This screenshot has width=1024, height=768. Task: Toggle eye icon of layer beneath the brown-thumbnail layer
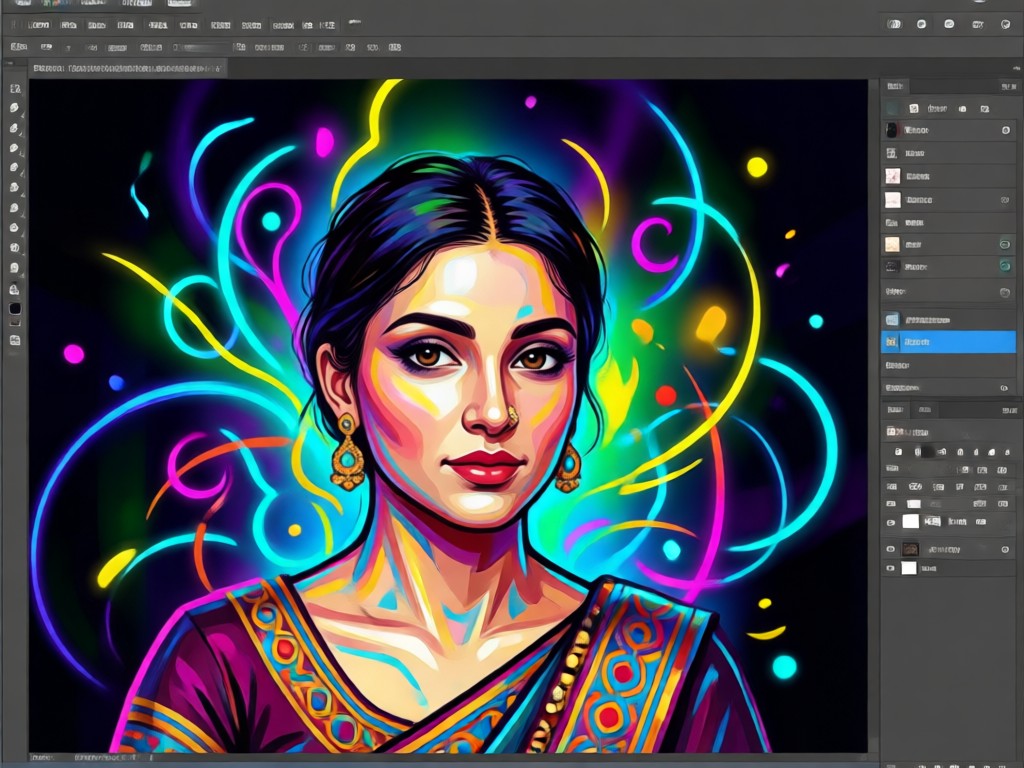pyautogui.click(x=890, y=568)
